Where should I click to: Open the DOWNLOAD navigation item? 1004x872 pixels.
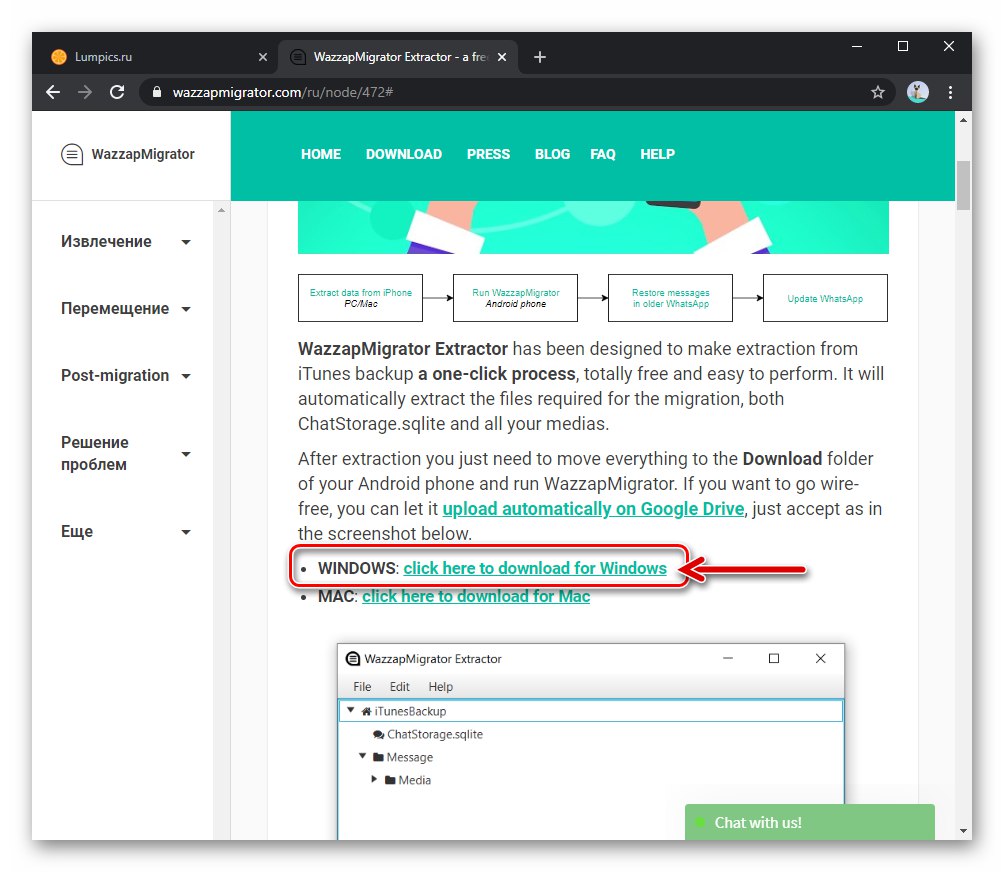(x=404, y=154)
